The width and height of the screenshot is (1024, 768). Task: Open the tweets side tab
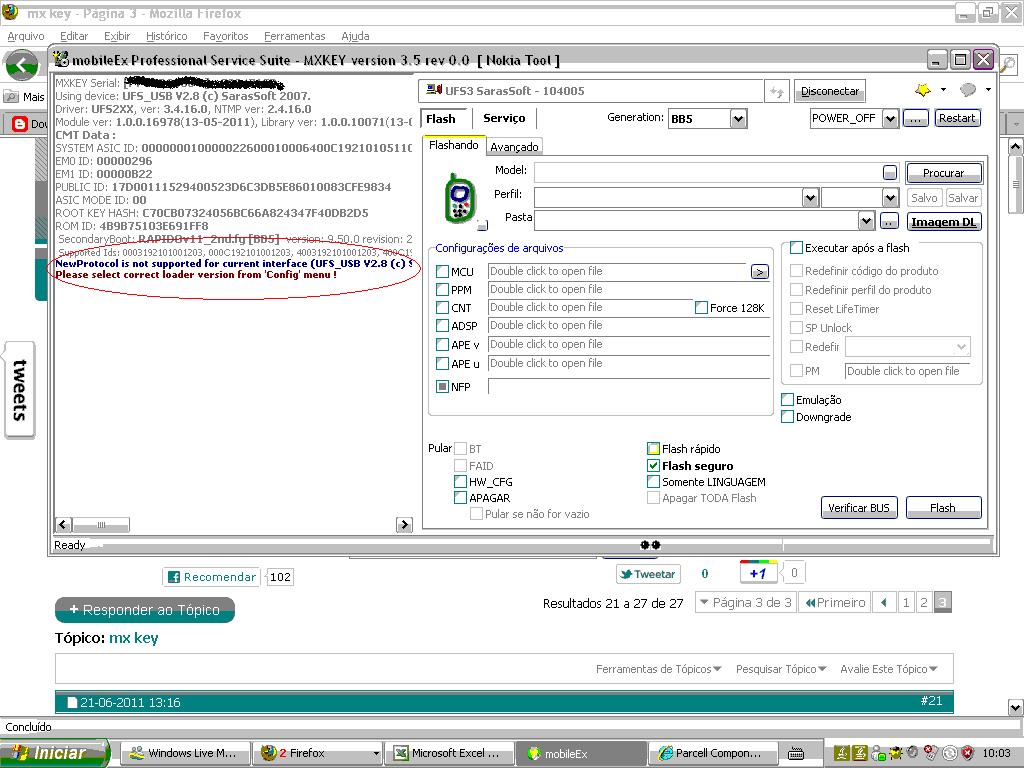point(20,390)
